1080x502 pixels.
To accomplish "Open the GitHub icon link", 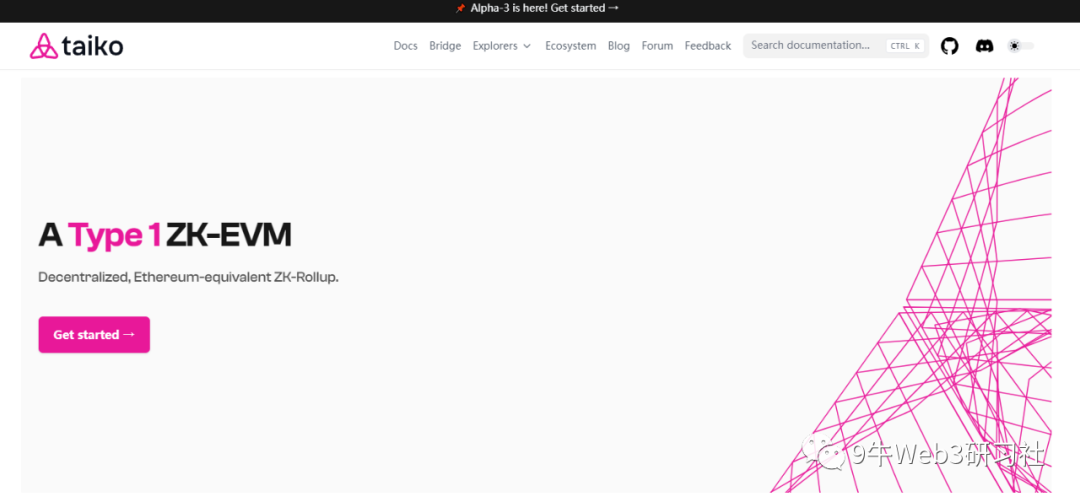I will (949, 46).
